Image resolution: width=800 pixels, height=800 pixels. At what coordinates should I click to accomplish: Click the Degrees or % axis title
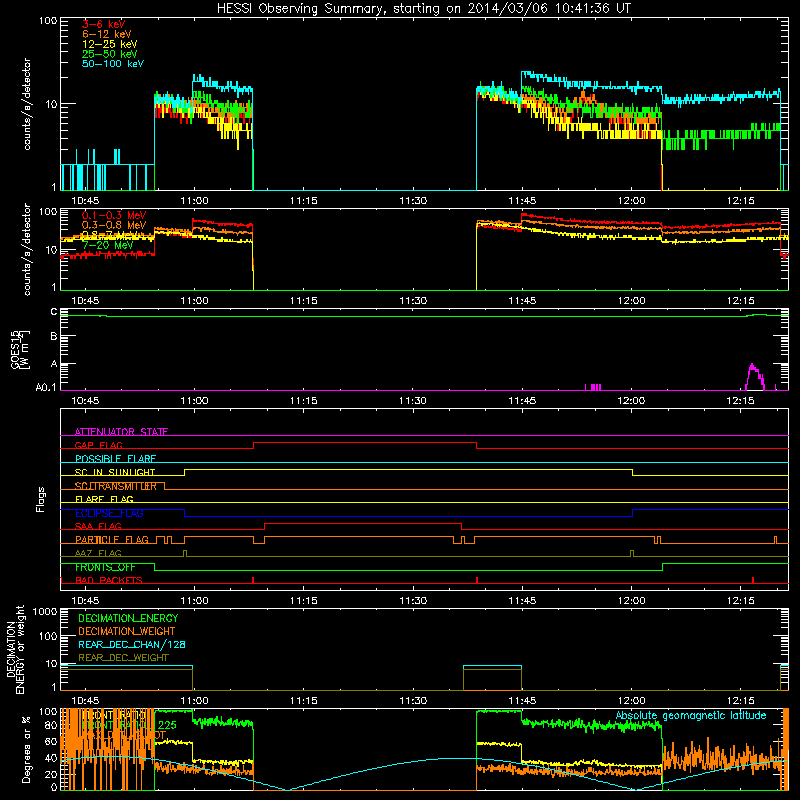(26, 749)
